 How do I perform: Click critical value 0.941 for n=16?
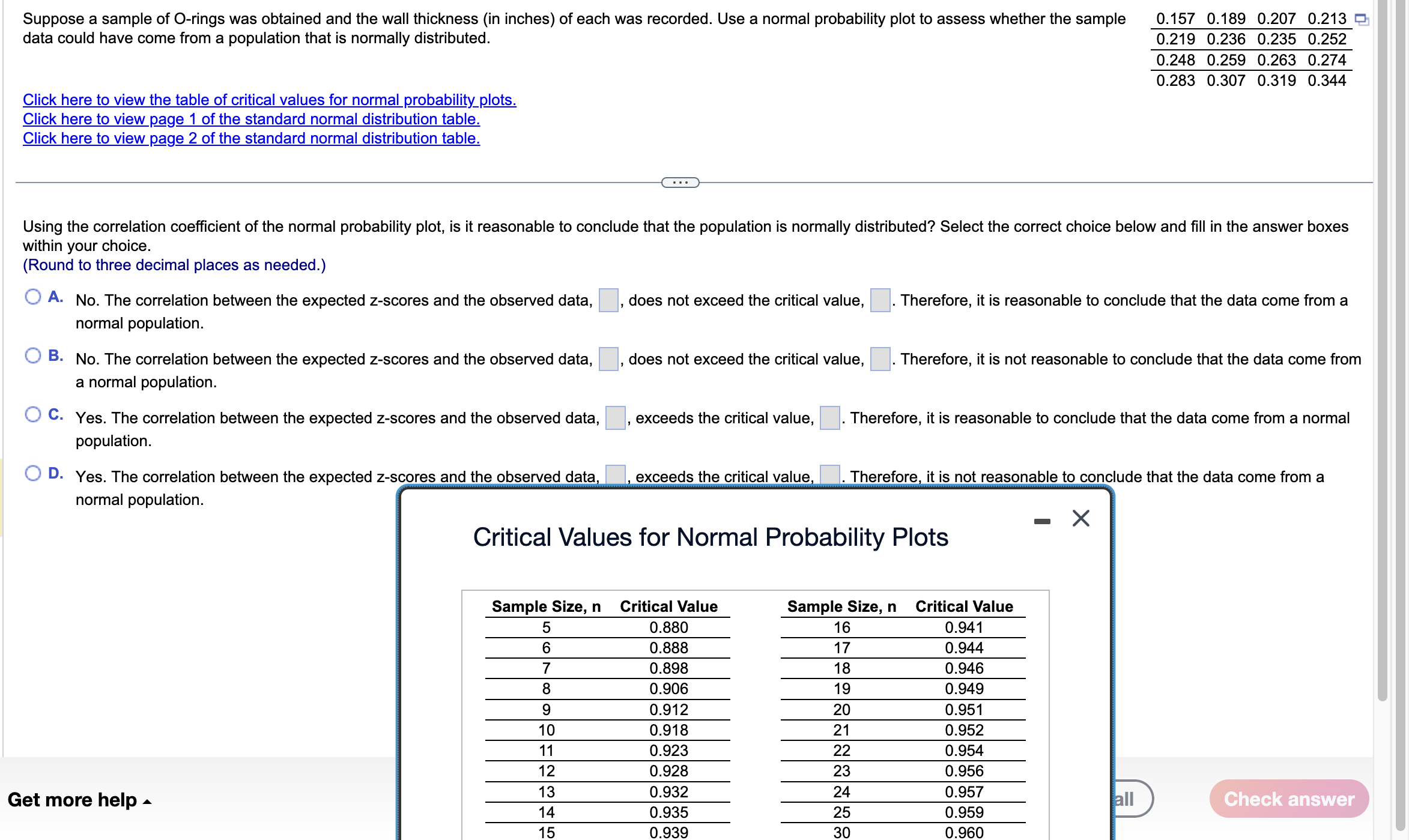tap(964, 627)
